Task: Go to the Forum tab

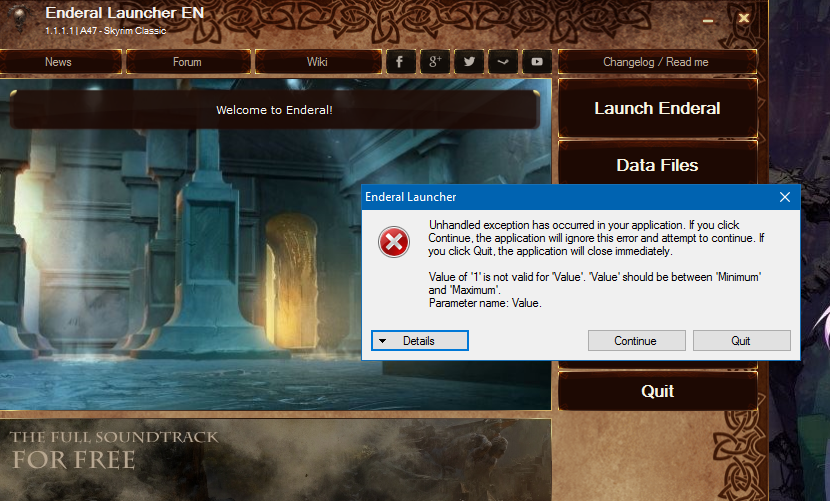Action: (x=187, y=62)
